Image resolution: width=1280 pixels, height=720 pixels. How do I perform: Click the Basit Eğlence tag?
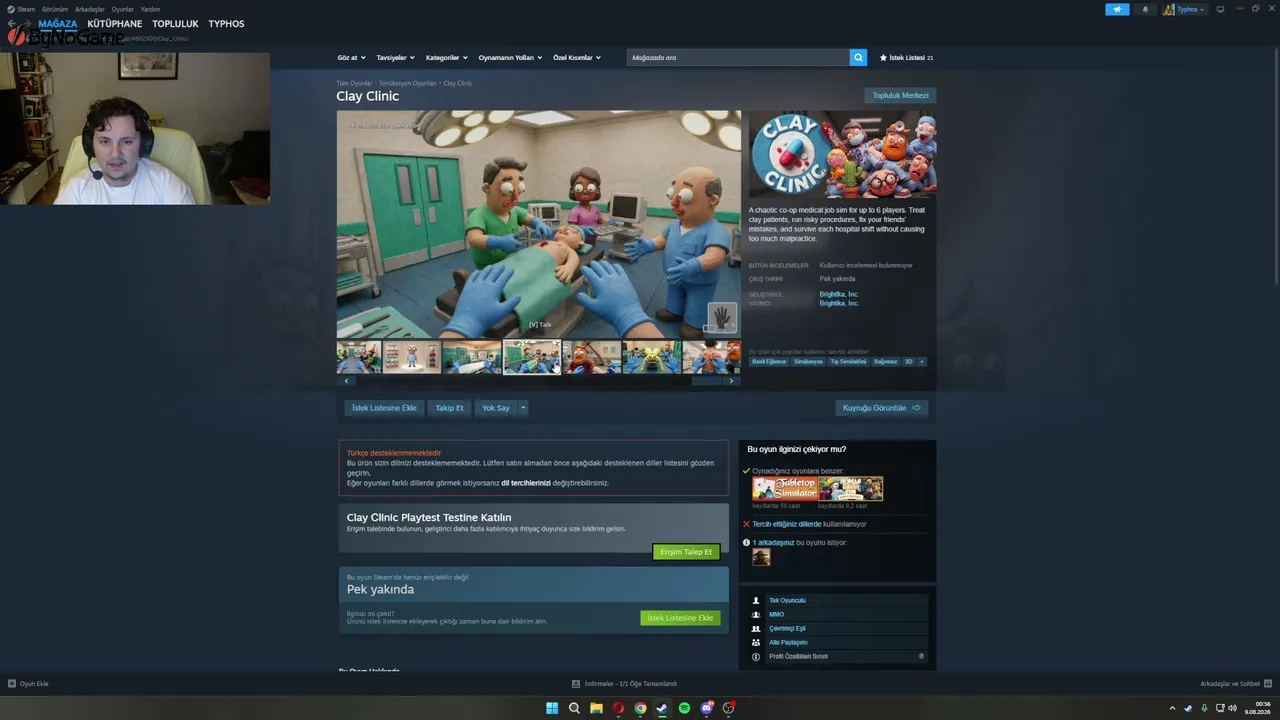click(x=770, y=362)
